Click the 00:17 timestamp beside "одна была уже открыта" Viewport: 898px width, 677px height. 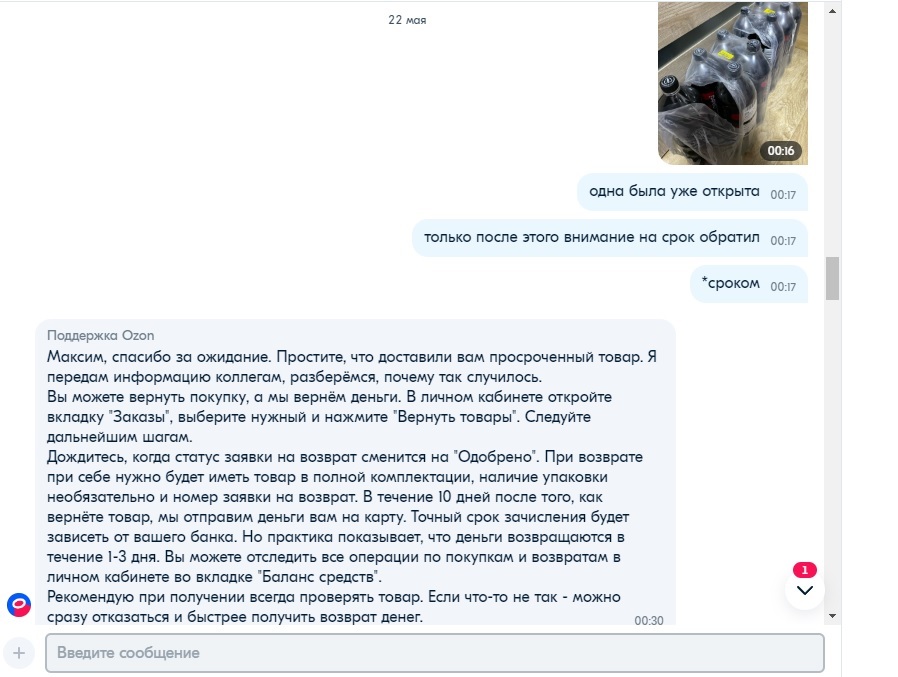783,195
